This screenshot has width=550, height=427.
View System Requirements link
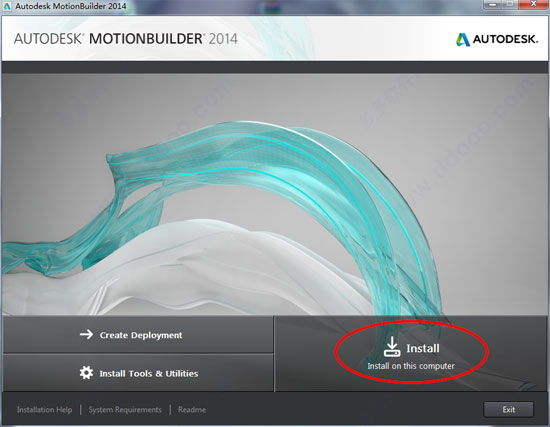click(x=125, y=409)
